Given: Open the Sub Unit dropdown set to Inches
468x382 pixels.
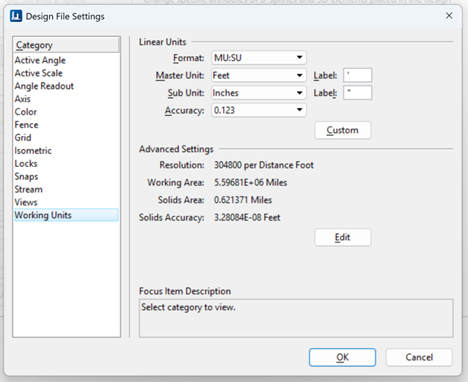Looking at the screenshot, I should click(x=259, y=93).
